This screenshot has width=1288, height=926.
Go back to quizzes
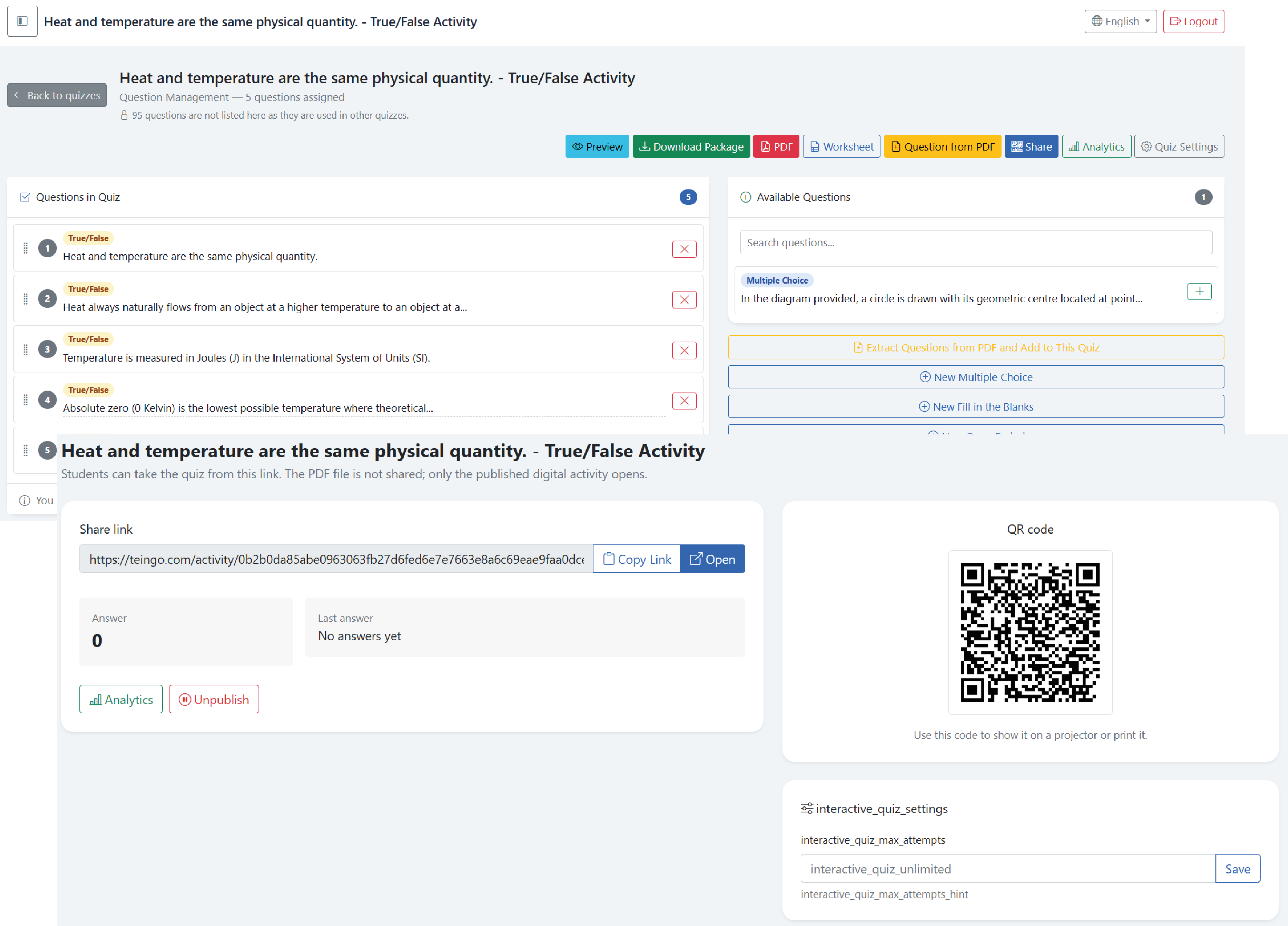tap(57, 95)
